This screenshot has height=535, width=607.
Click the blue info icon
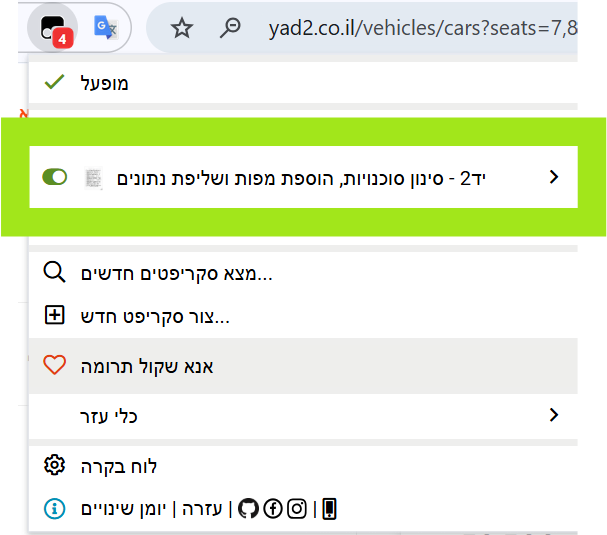click(x=54, y=509)
